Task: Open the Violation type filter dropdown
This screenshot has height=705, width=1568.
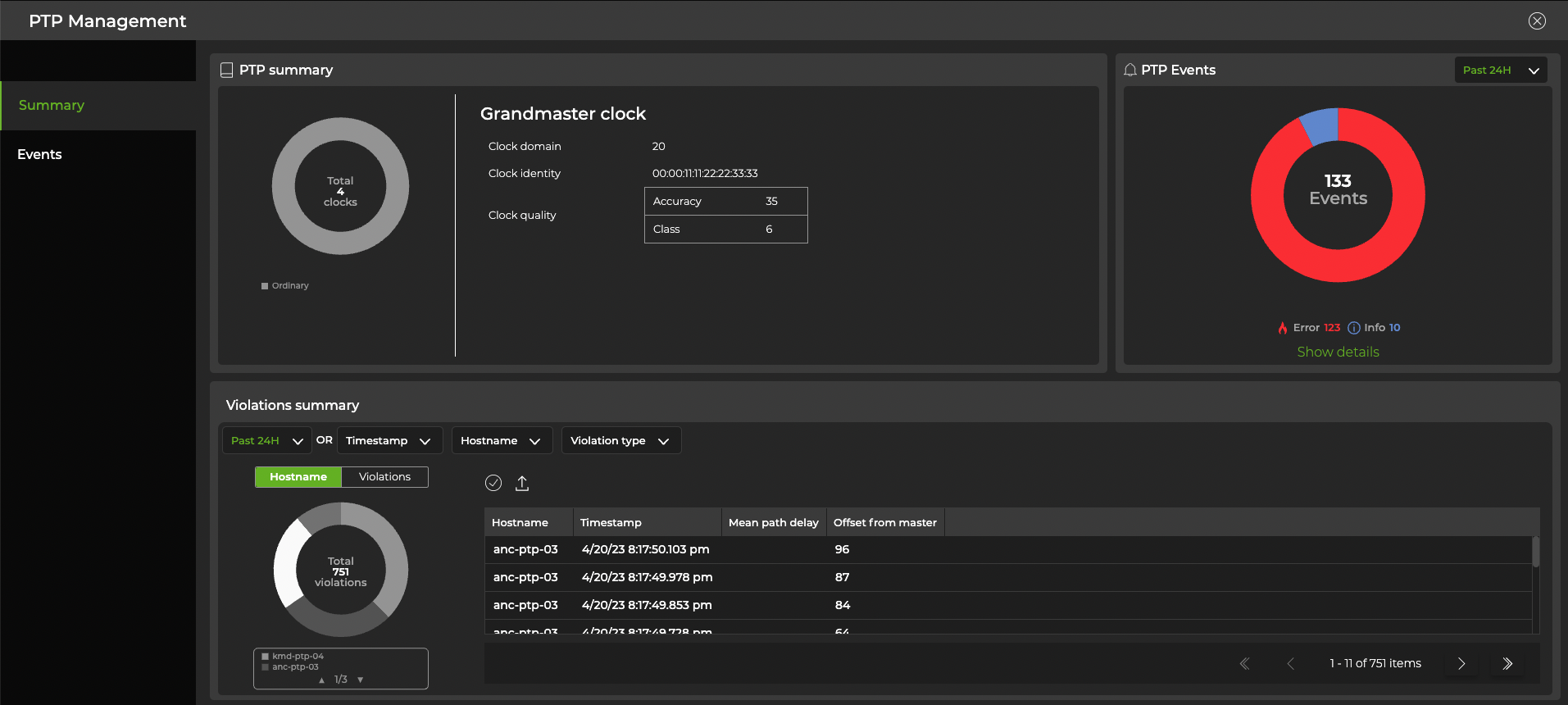Action: 620,441
